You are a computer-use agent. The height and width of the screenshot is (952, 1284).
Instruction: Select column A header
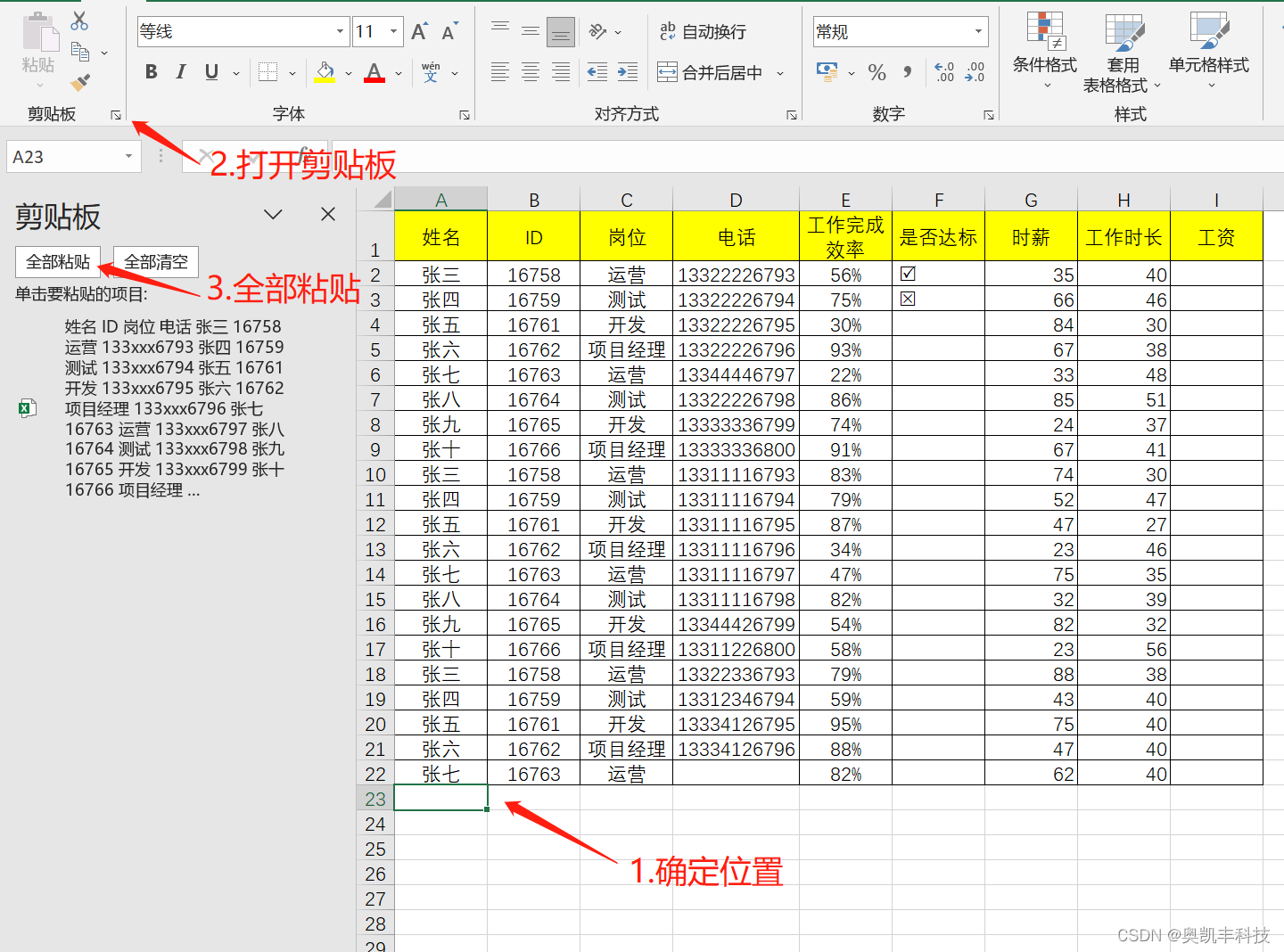(x=441, y=200)
